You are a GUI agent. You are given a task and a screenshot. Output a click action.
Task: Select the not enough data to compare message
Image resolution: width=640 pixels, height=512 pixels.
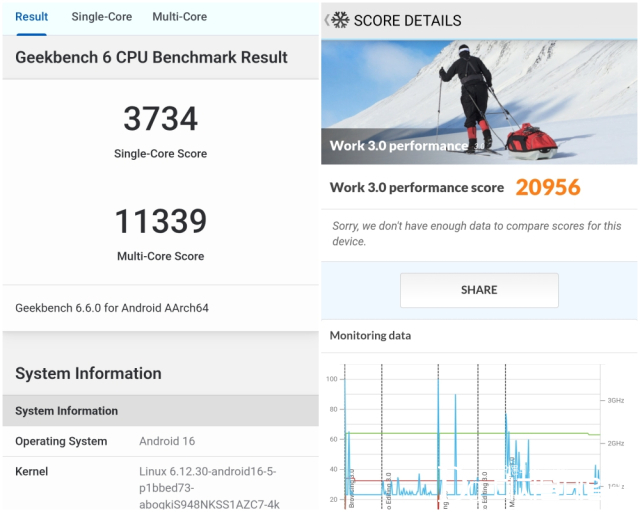point(477,234)
